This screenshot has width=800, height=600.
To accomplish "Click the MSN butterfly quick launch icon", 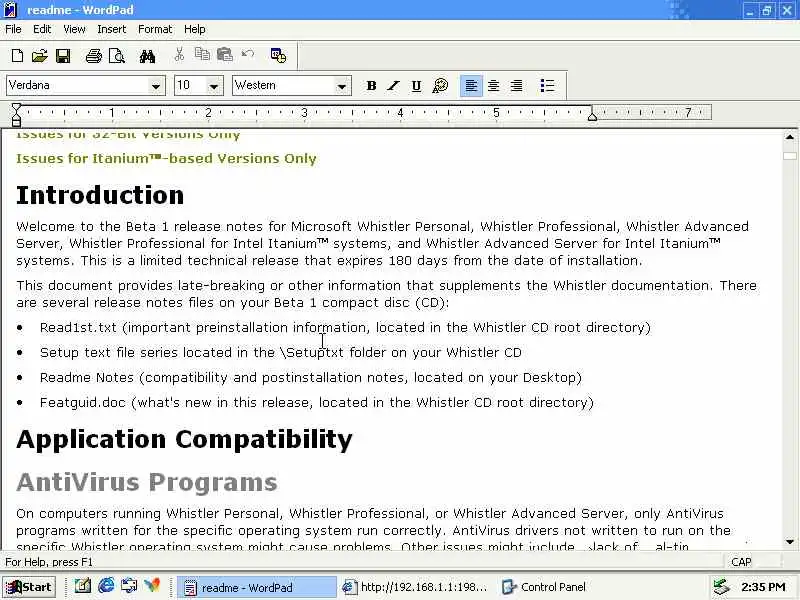I will [152, 585].
